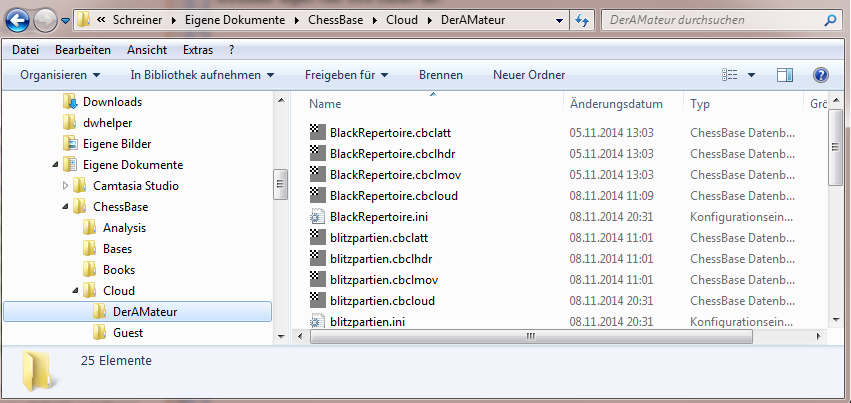Click 'Cloud' in the breadcrumb path
The height and width of the screenshot is (403, 851).
coord(402,21)
